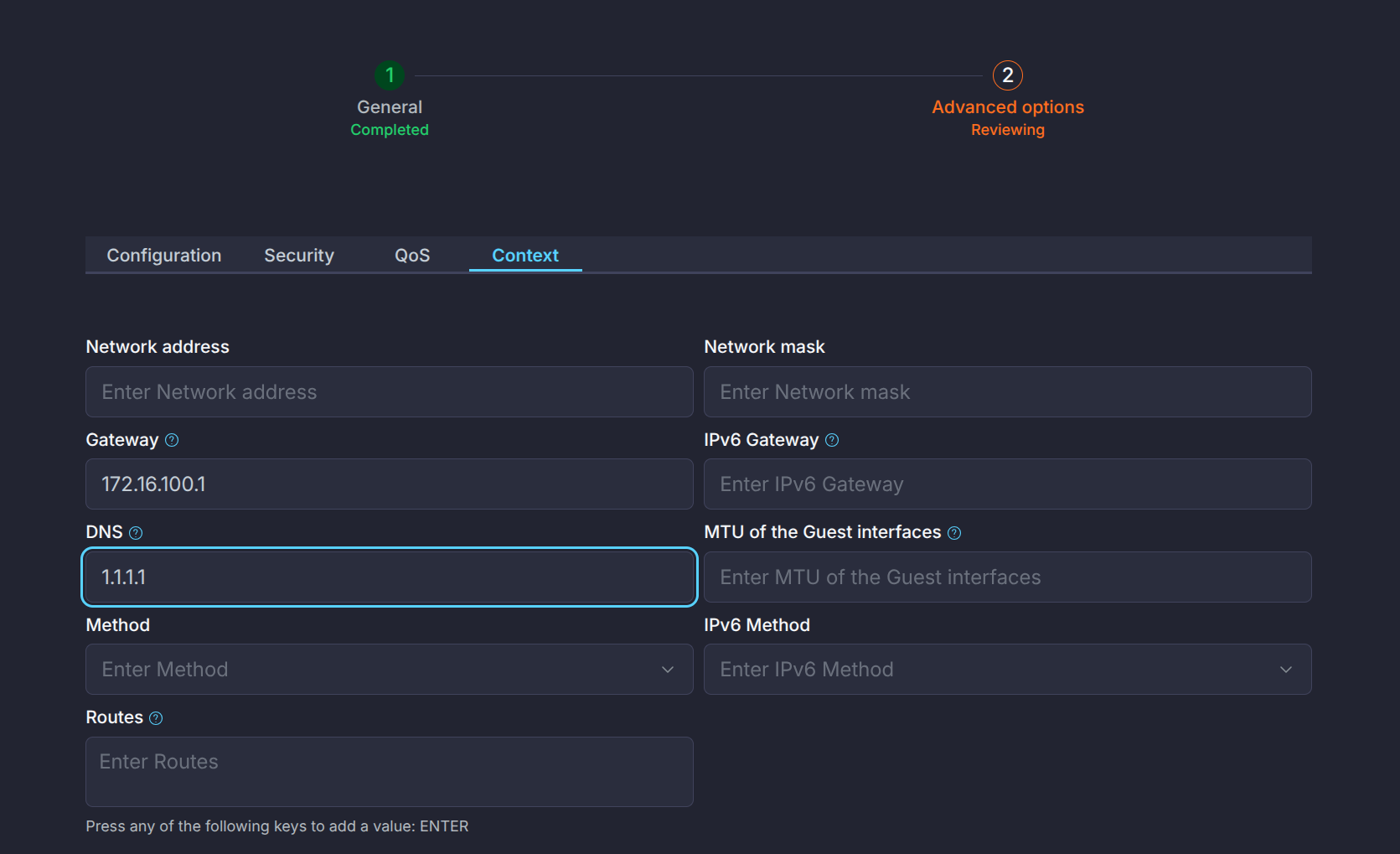Expand the IPv6 Method dropdown
Image resolution: width=1400 pixels, height=854 pixels.
1008,670
